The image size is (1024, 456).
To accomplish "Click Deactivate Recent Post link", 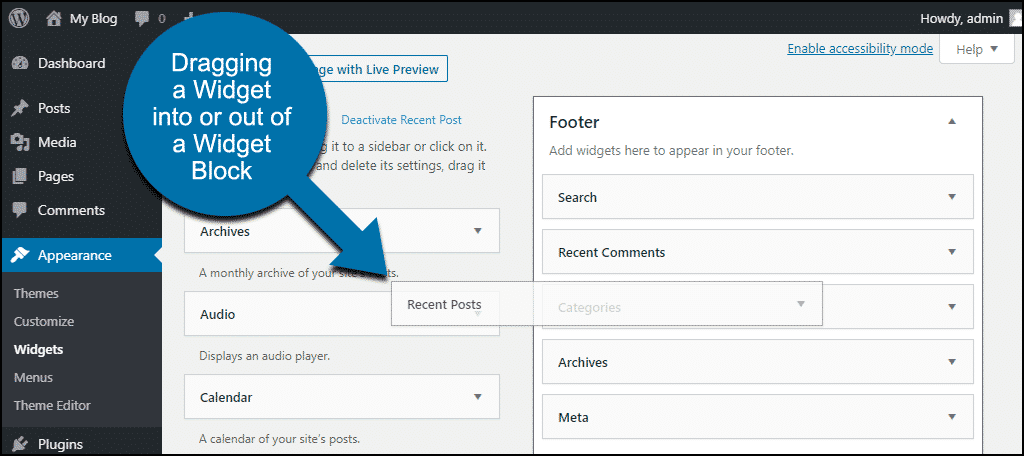I will pos(401,120).
